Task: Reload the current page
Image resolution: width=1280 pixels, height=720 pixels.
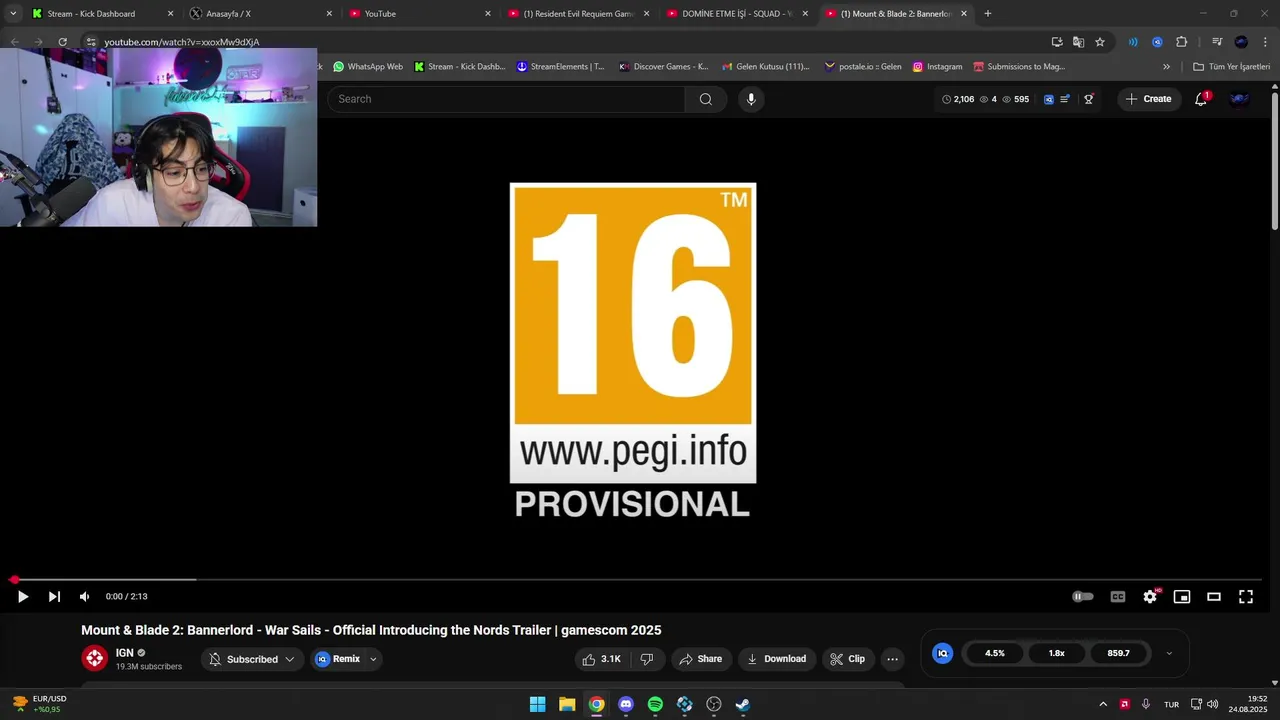Action: point(62,42)
